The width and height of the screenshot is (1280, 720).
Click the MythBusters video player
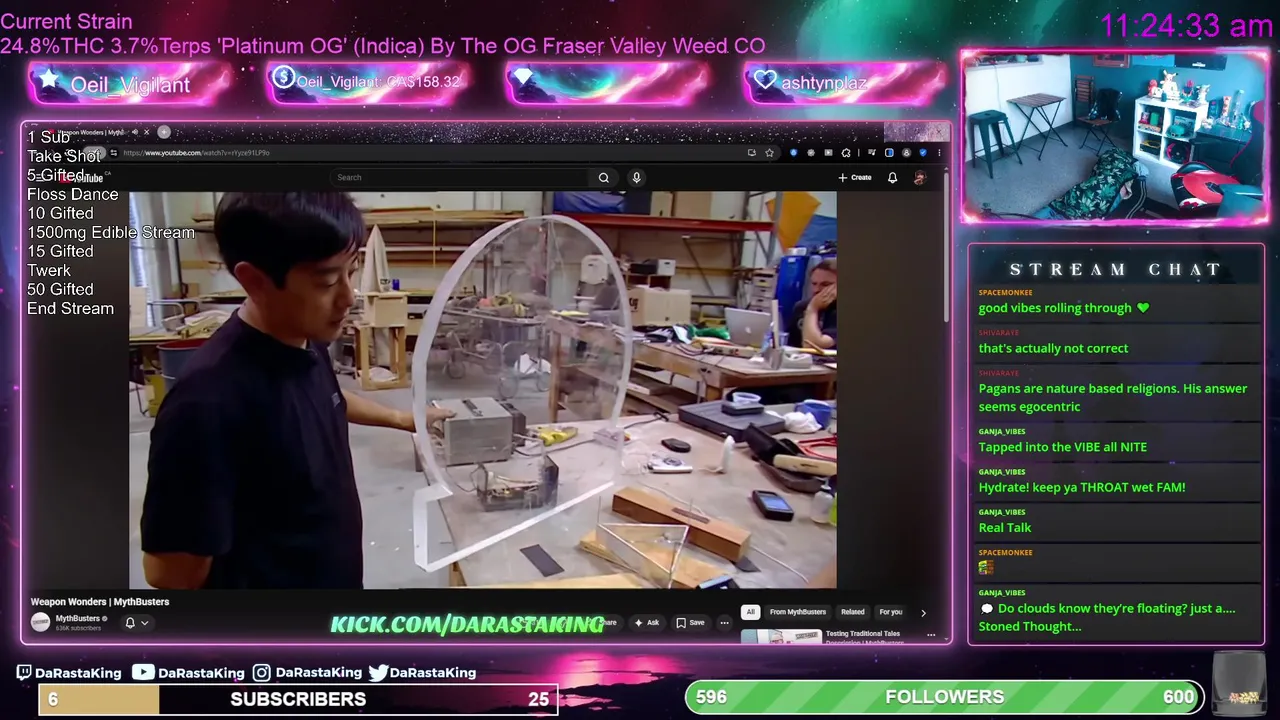(x=483, y=390)
